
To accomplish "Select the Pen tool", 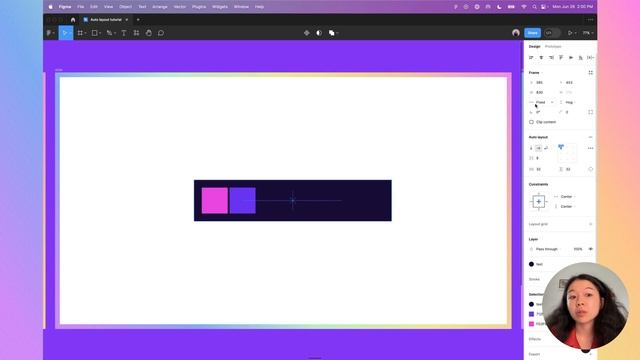I will (109, 33).
